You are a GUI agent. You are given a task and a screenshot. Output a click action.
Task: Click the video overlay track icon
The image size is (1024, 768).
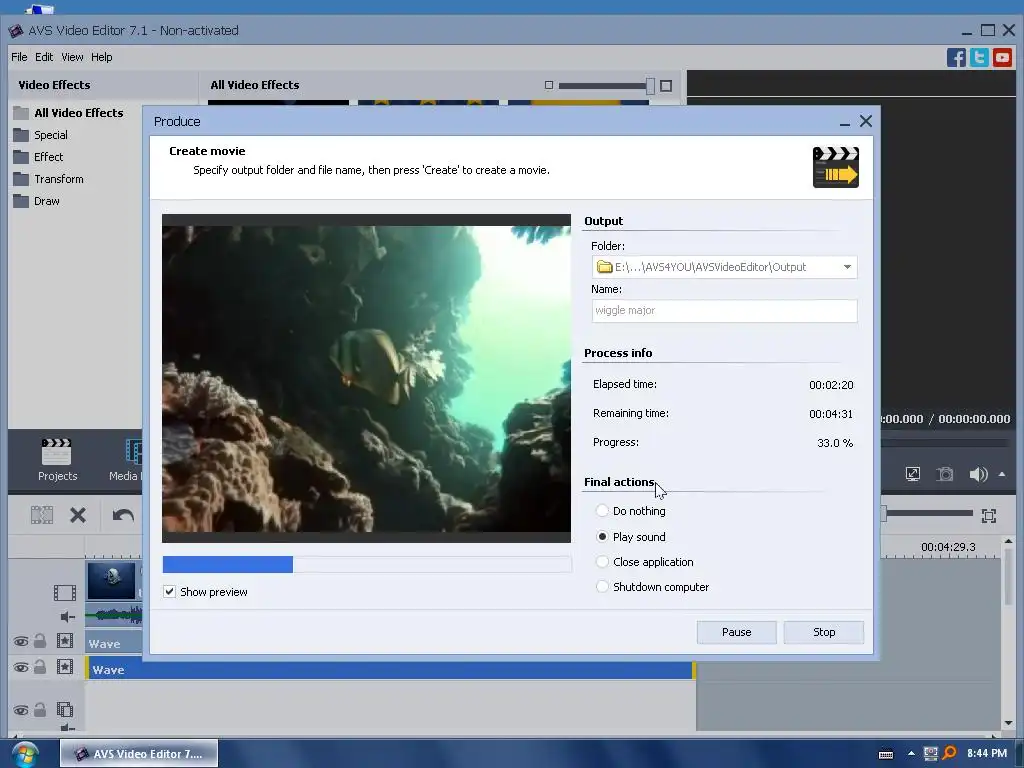click(65, 710)
